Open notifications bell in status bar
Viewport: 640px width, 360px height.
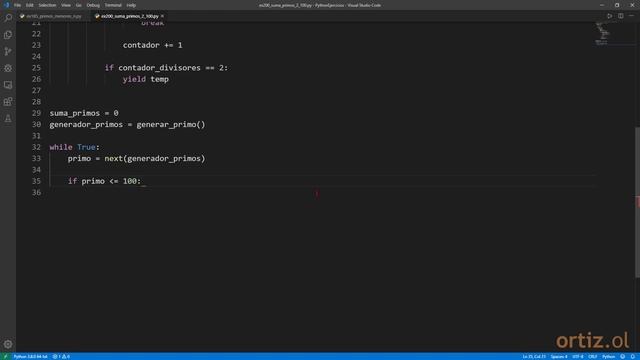pos(633,356)
